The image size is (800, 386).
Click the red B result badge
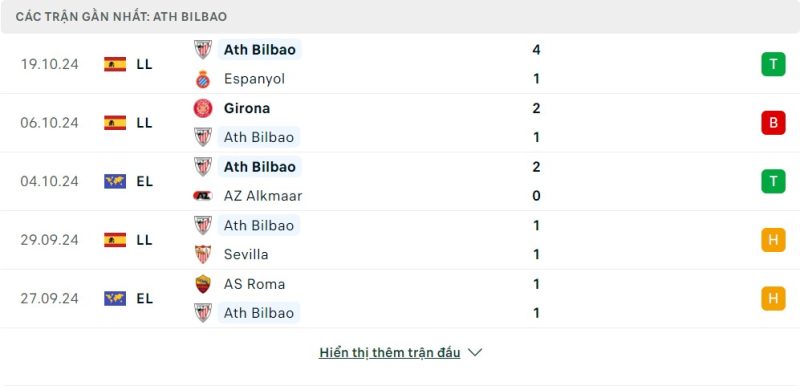[x=773, y=123]
